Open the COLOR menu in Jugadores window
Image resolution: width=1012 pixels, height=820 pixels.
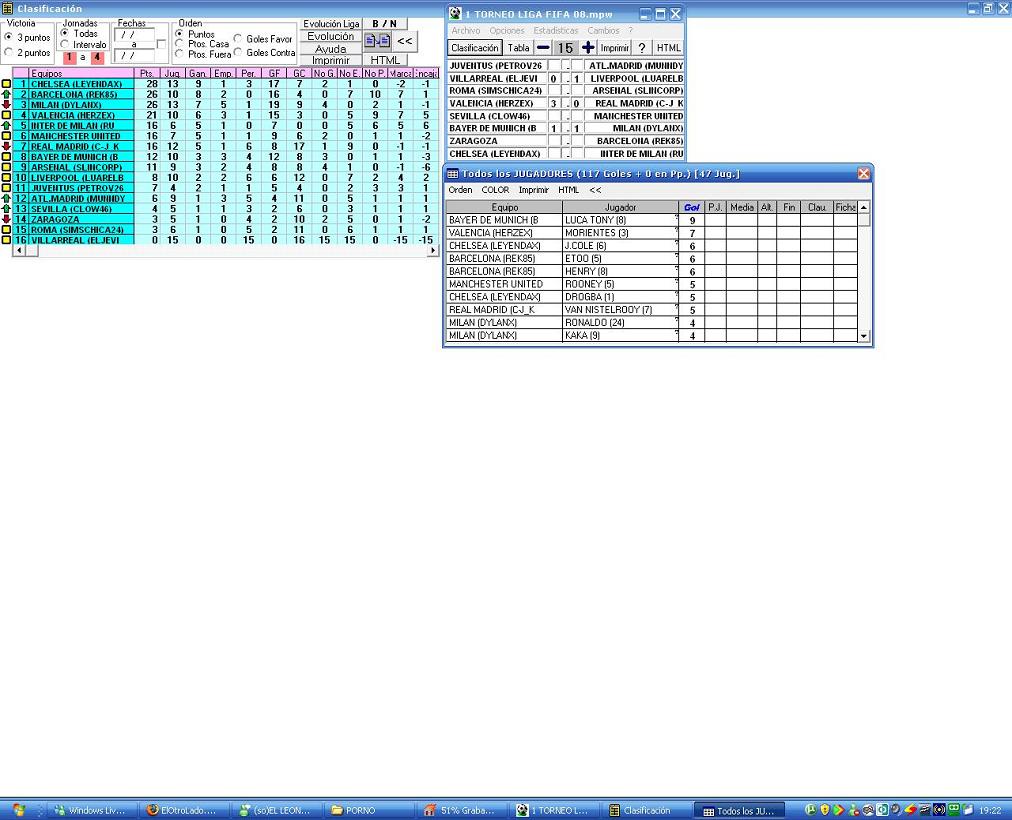pyautogui.click(x=495, y=190)
